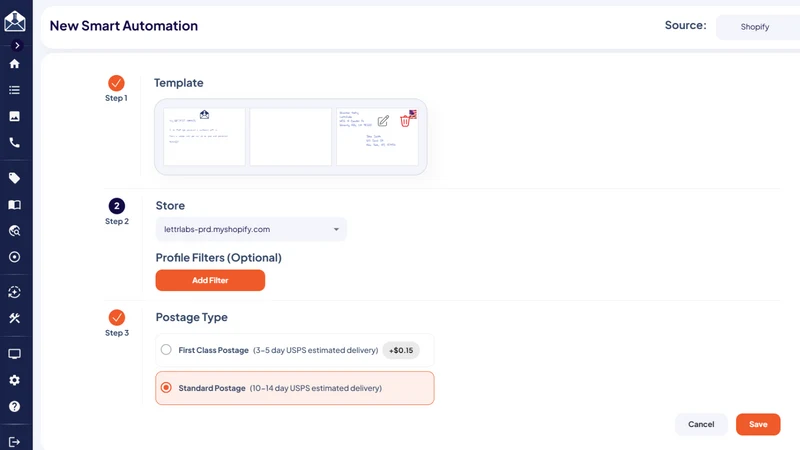800x450 pixels.
Task: Open the open-book icon in the sidebar
Action: pos(14,205)
